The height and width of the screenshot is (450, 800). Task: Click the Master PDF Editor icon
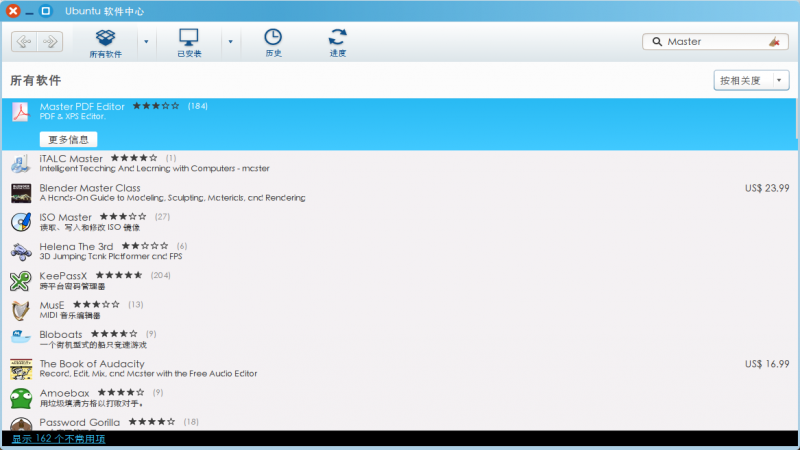[21, 112]
